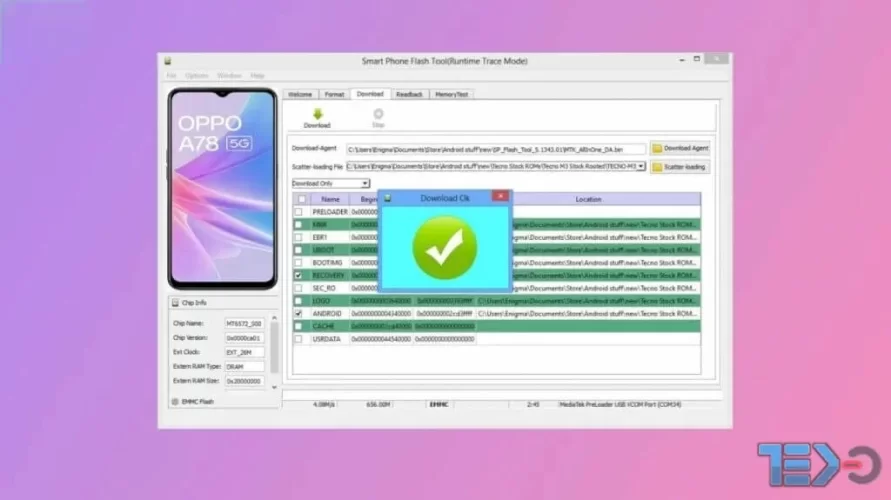Click the Download-Agent path input field
This screenshot has width=891, height=500.
point(496,149)
